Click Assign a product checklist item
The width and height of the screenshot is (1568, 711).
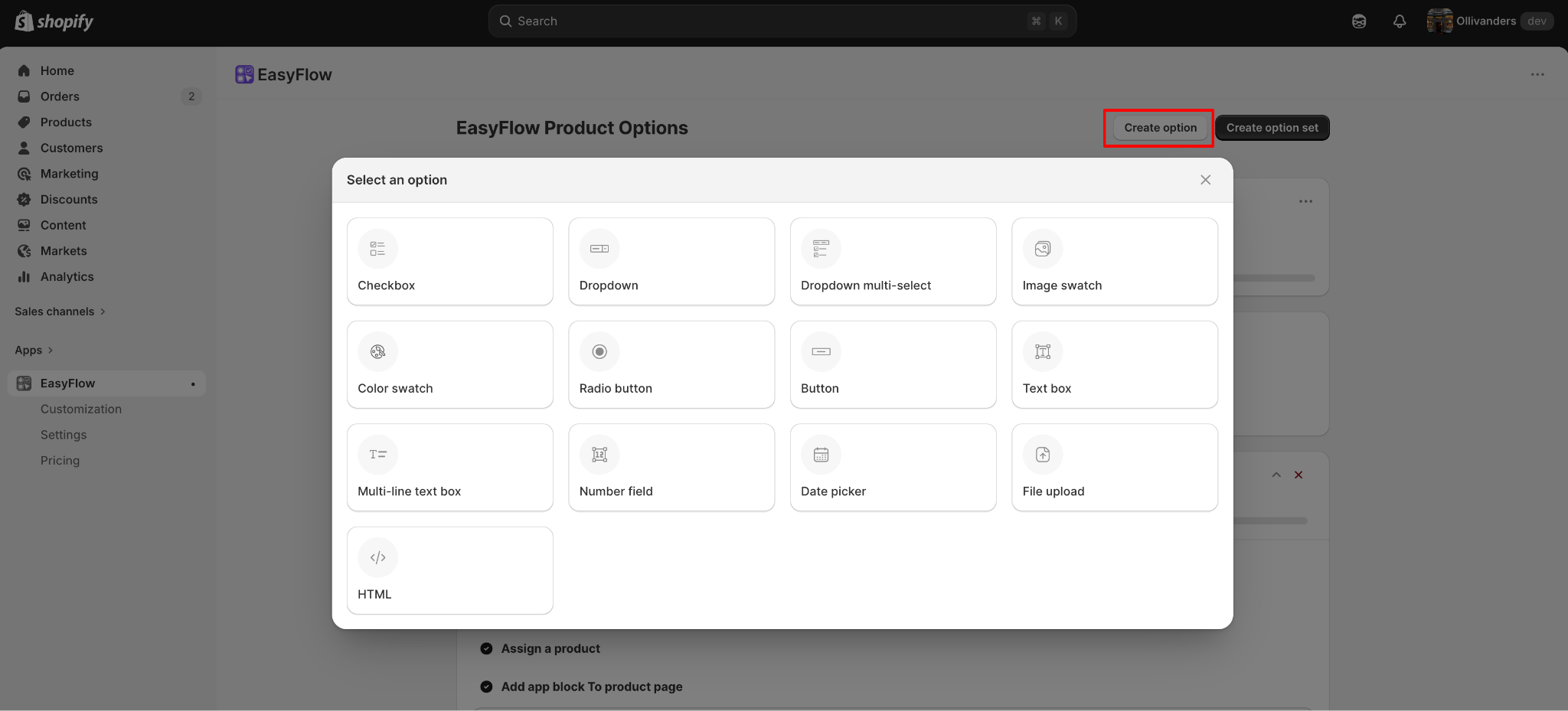(x=550, y=648)
